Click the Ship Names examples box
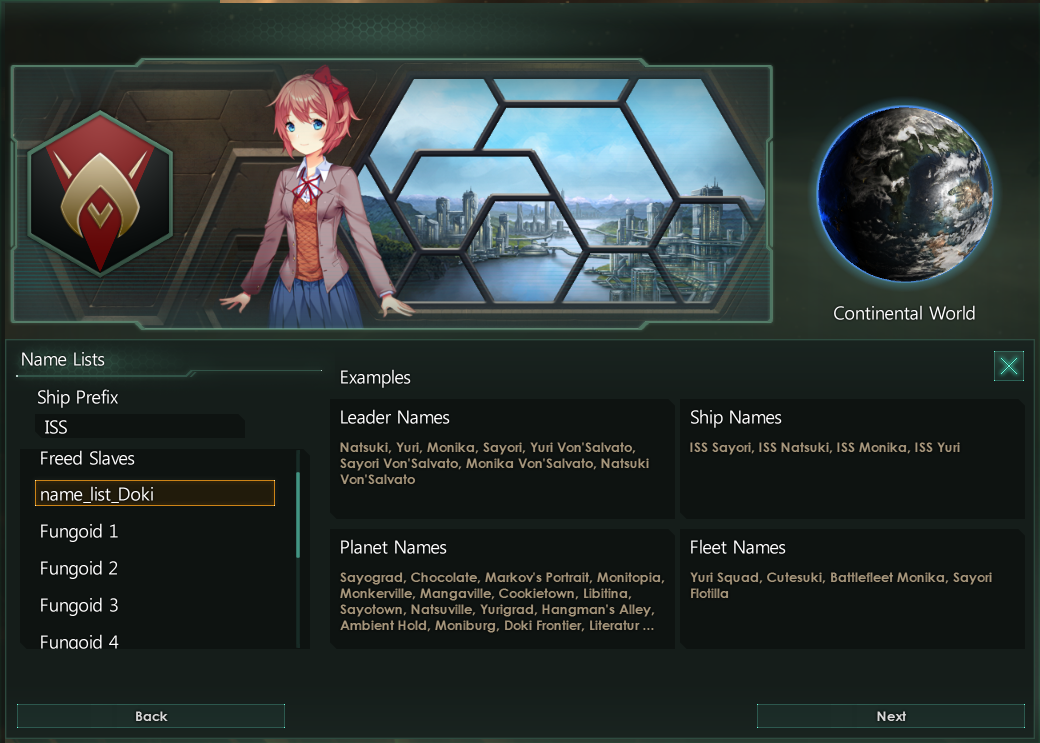This screenshot has width=1040, height=743. (852, 458)
